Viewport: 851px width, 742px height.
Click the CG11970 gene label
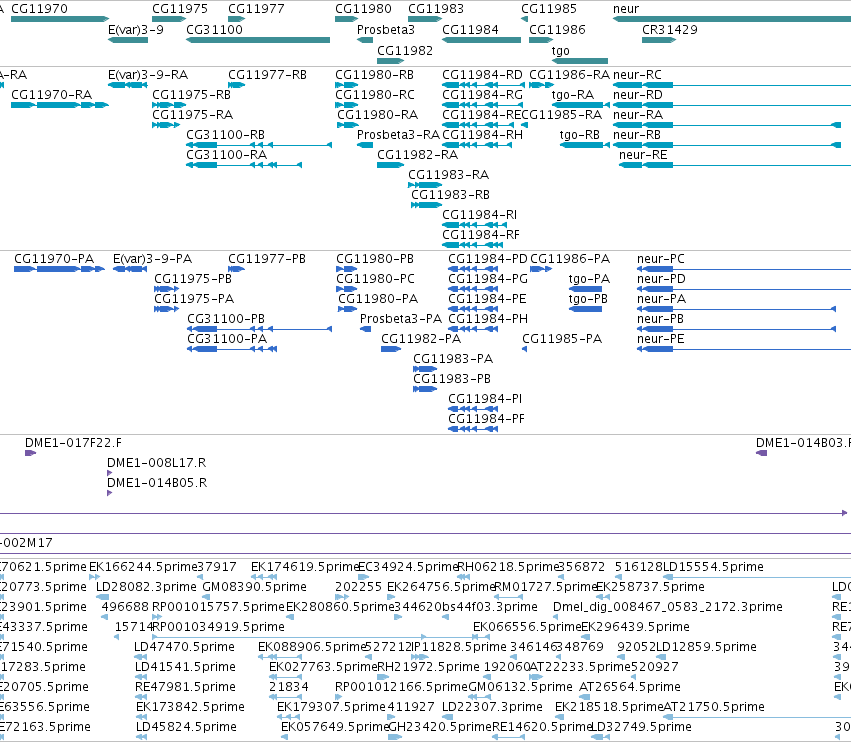39,9
